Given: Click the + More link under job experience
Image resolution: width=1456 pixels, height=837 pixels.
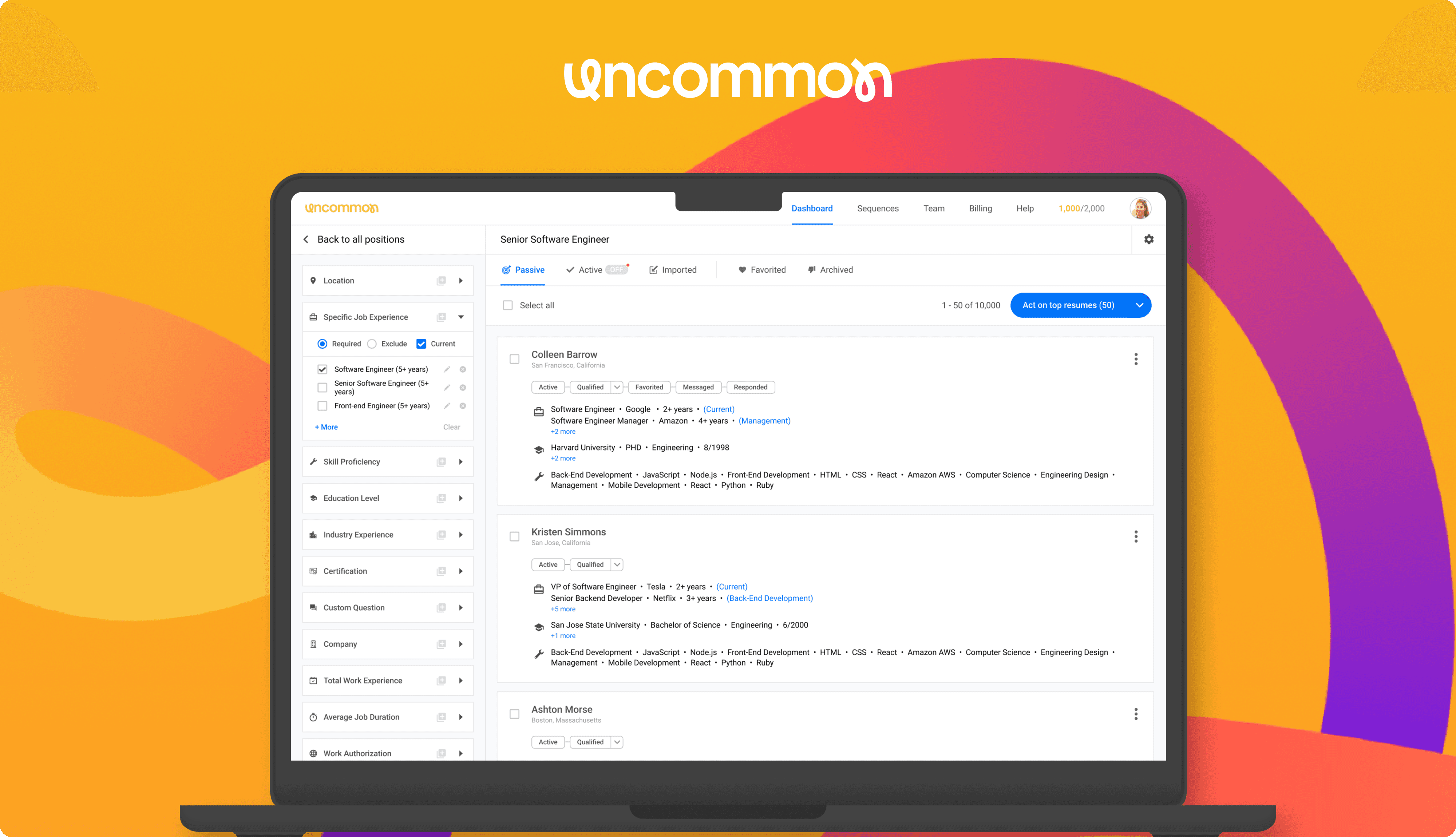Looking at the screenshot, I should (x=326, y=427).
